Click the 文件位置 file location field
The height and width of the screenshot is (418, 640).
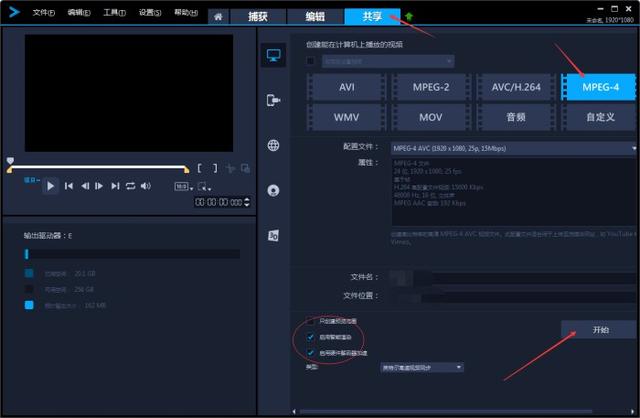point(513,296)
